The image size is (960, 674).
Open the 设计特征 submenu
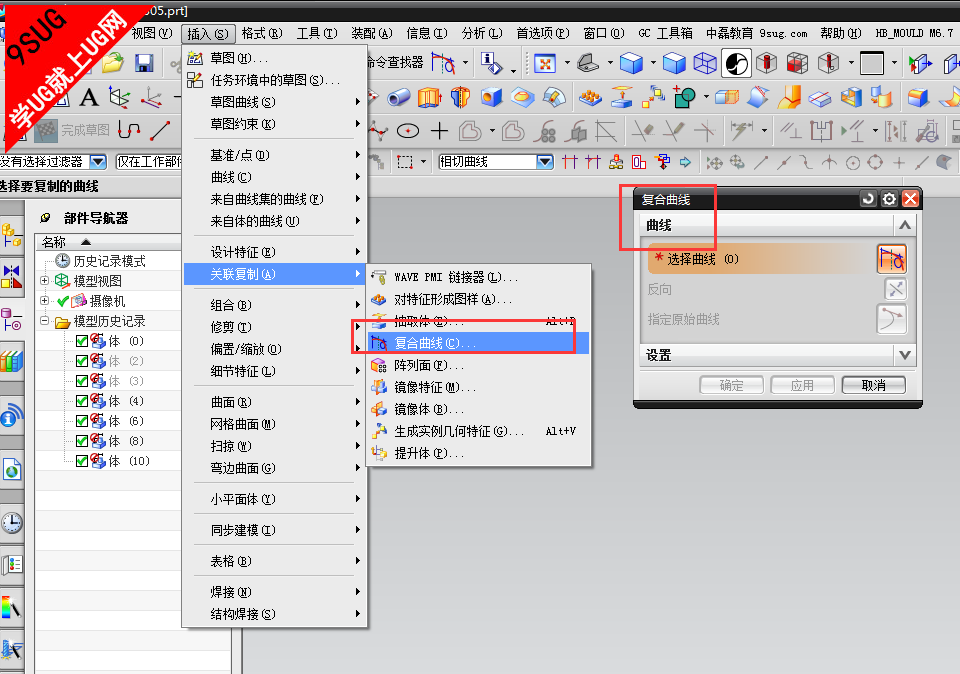(275, 252)
